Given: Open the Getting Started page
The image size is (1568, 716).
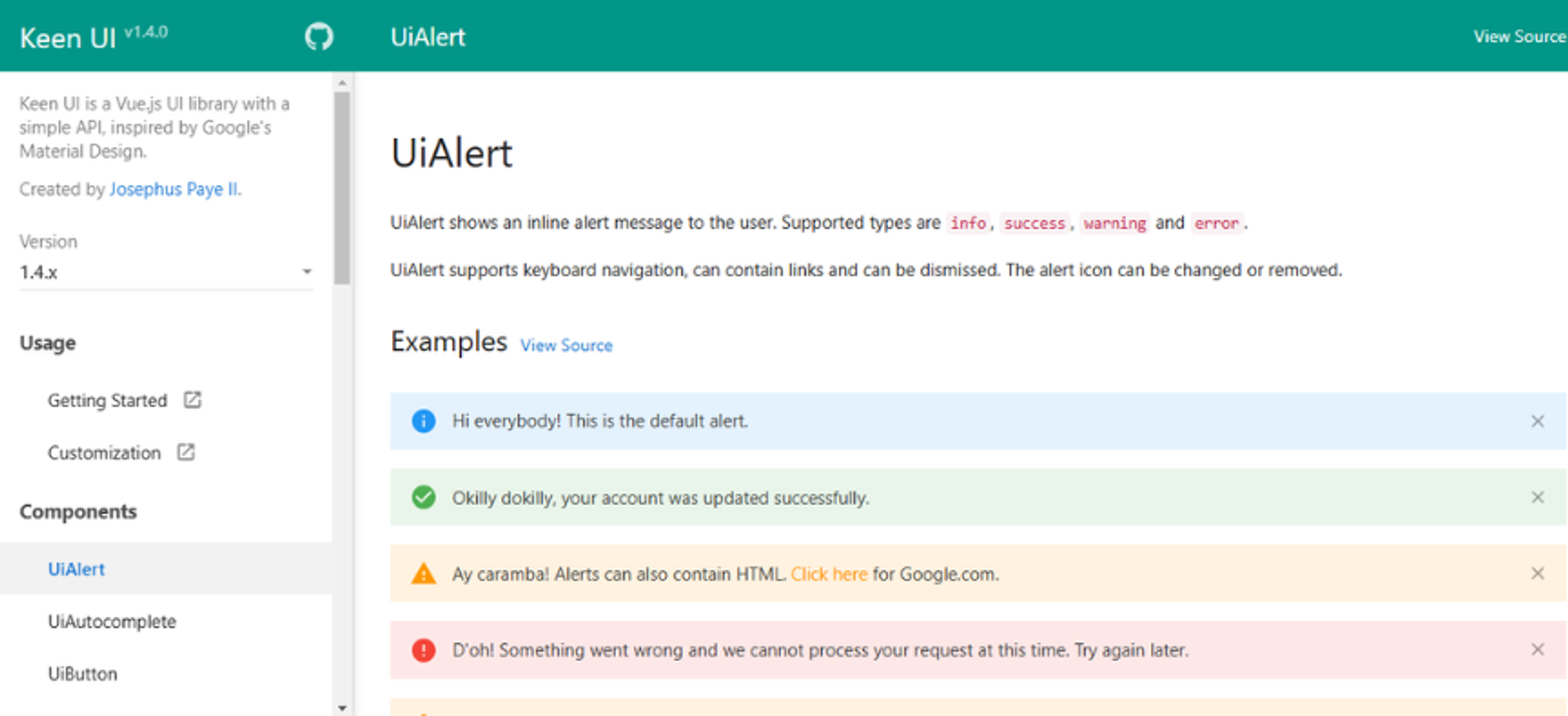Looking at the screenshot, I should [x=108, y=401].
